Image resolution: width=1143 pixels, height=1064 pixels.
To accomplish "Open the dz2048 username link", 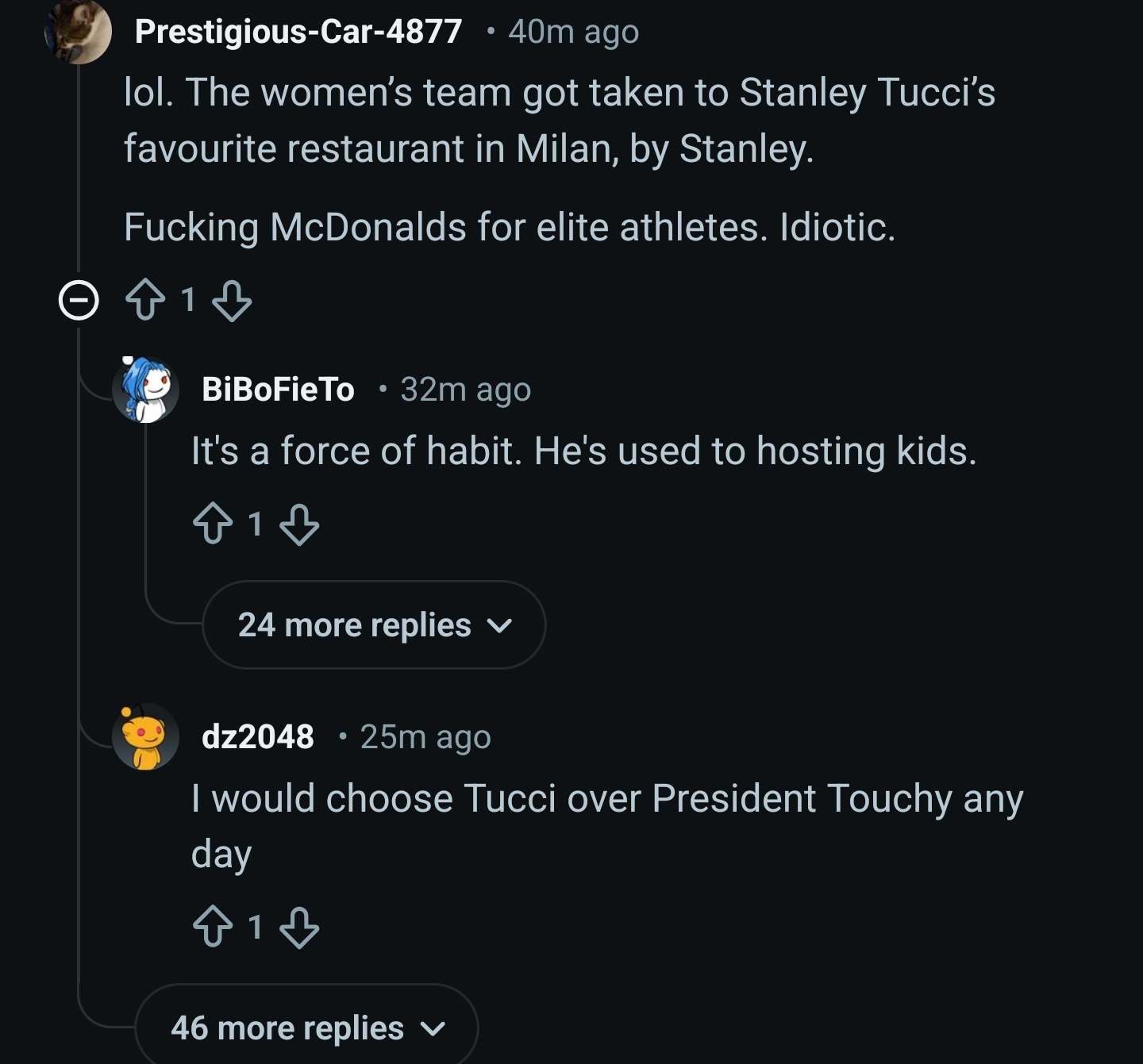I will pos(258,736).
